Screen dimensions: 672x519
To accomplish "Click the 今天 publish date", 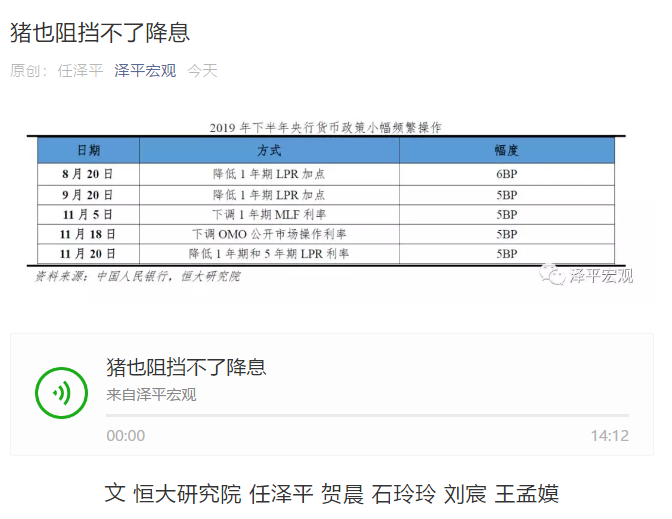I will click(202, 71).
